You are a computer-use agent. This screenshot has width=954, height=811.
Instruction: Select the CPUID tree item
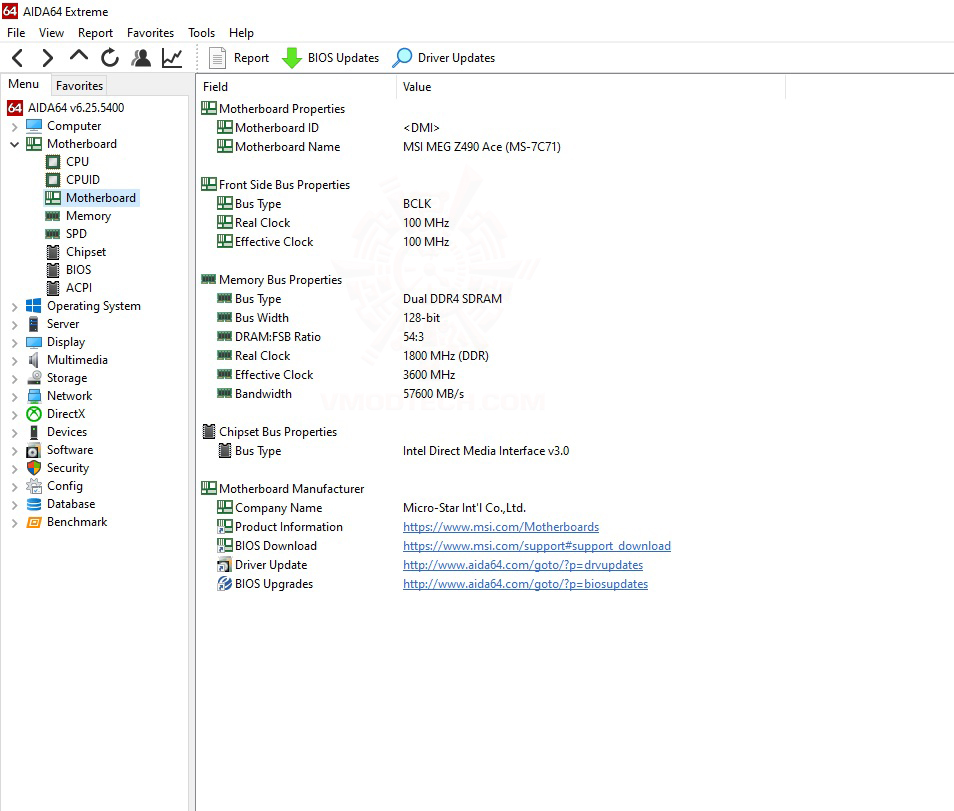point(83,180)
